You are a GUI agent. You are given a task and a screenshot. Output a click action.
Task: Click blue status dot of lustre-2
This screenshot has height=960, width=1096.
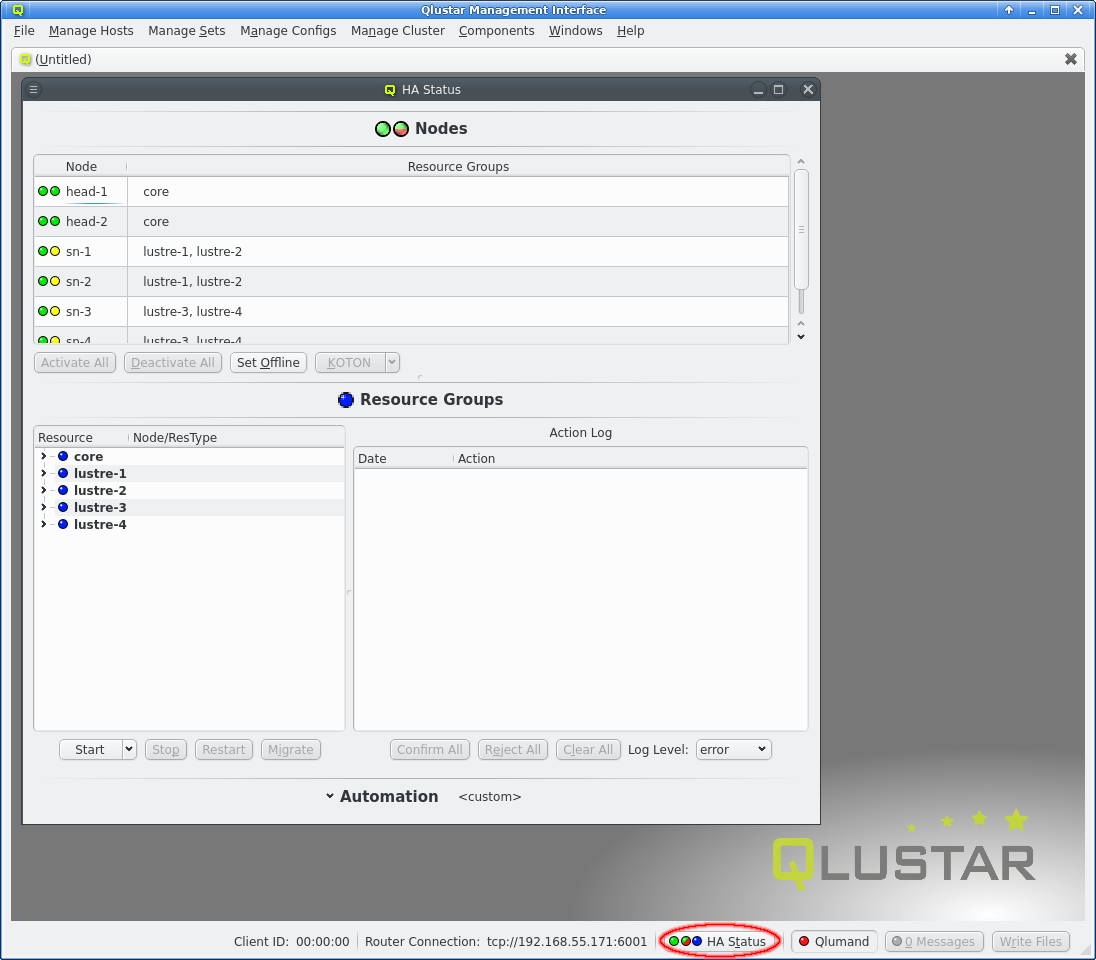pyautogui.click(x=63, y=491)
